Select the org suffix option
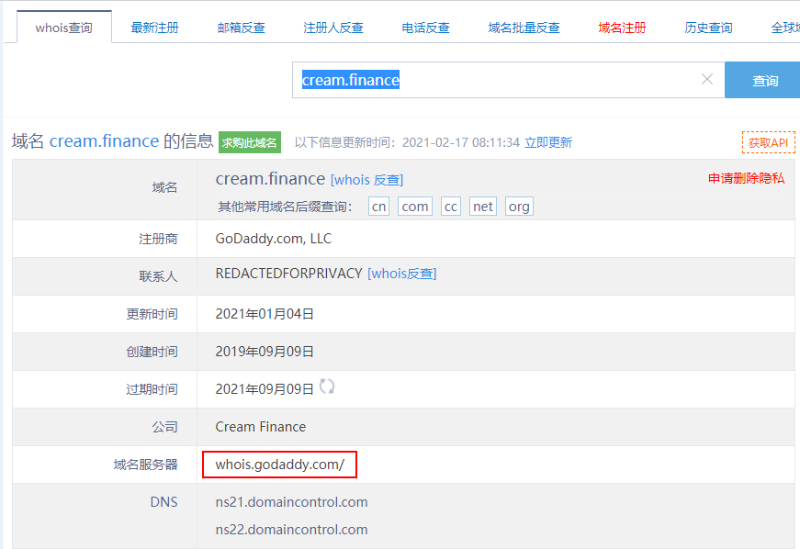This screenshot has width=800, height=549. tap(518, 207)
